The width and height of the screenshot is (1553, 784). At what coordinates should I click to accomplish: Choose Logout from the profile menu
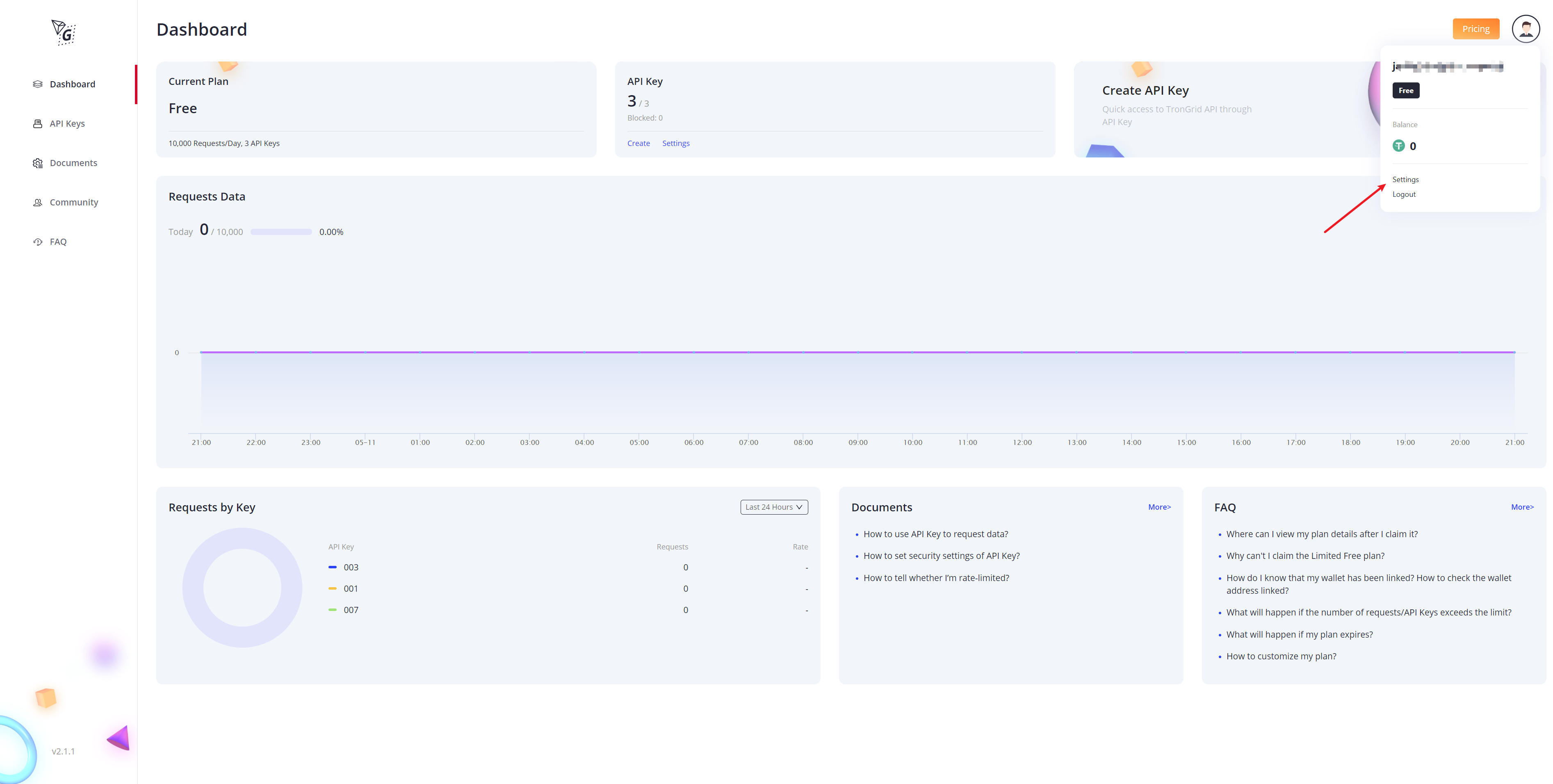[x=1403, y=194]
